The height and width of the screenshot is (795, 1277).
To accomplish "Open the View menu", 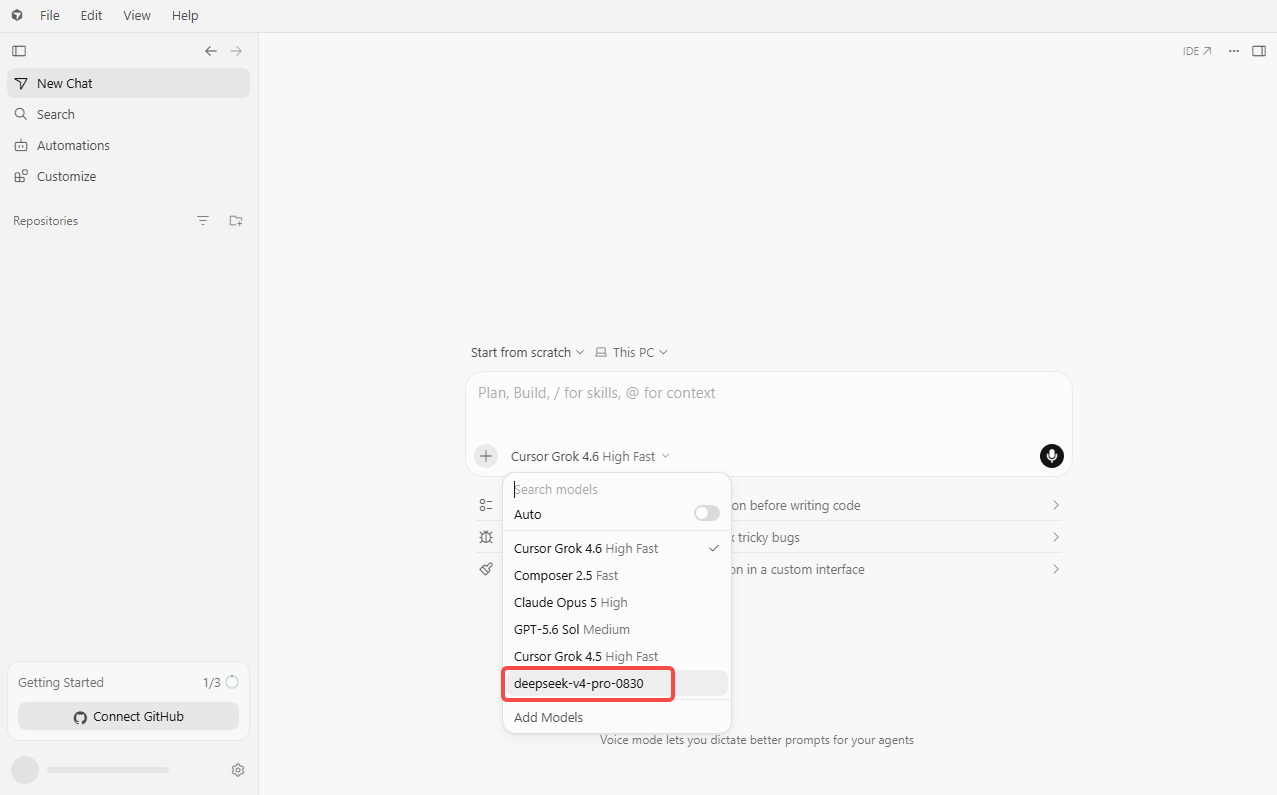I will pyautogui.click(x=137, y=16).
